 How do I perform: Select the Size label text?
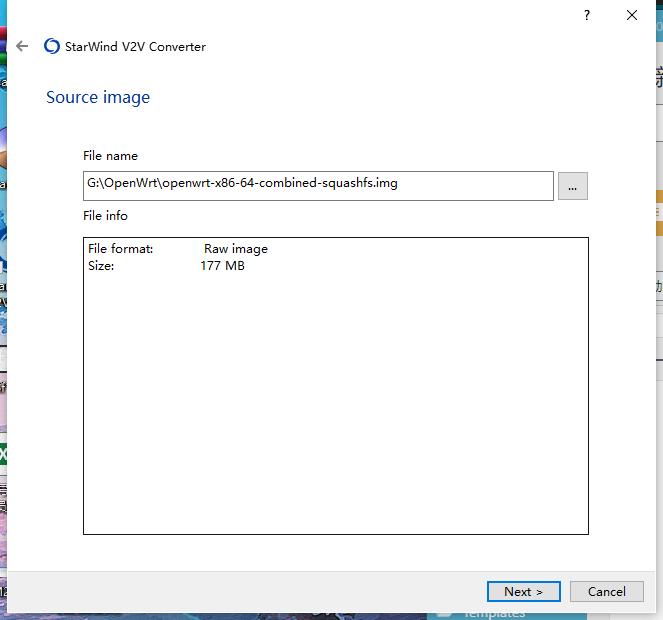101,266
